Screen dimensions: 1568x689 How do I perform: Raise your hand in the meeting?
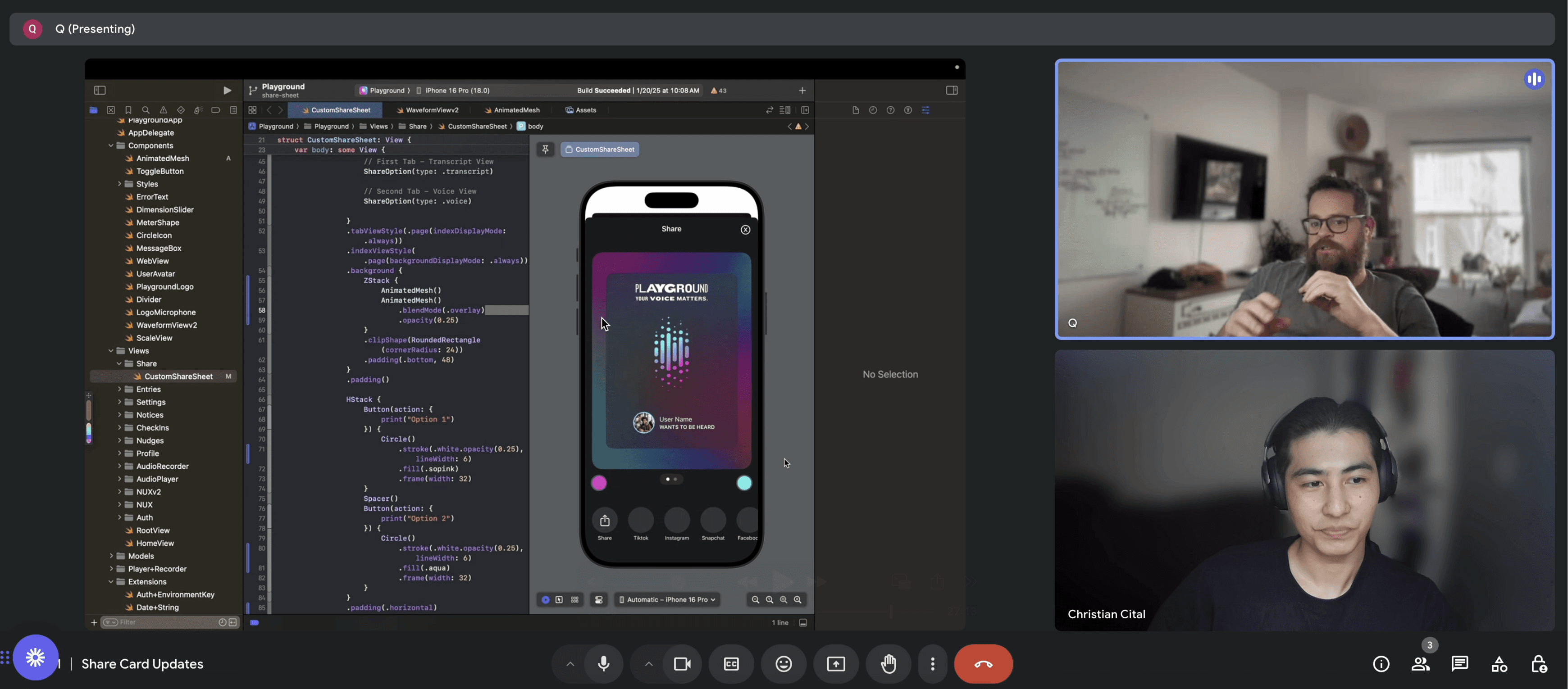click(x=889, y=663)
